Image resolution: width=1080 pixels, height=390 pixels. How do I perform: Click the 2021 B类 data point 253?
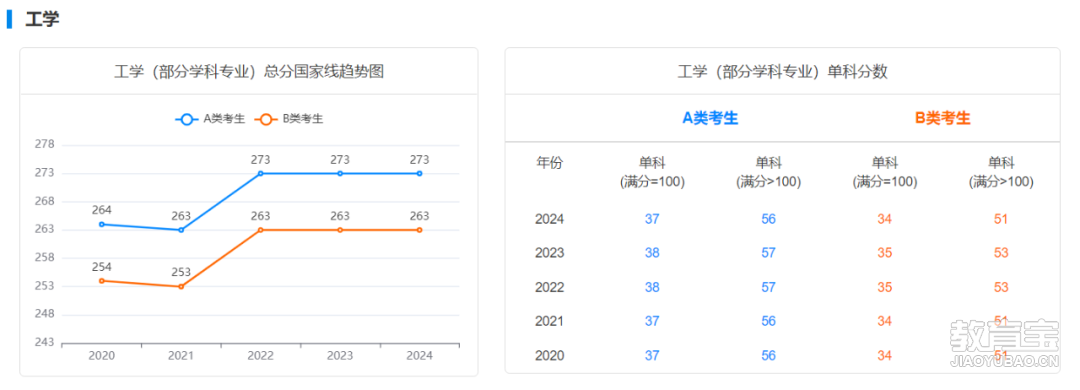(181, 286)
